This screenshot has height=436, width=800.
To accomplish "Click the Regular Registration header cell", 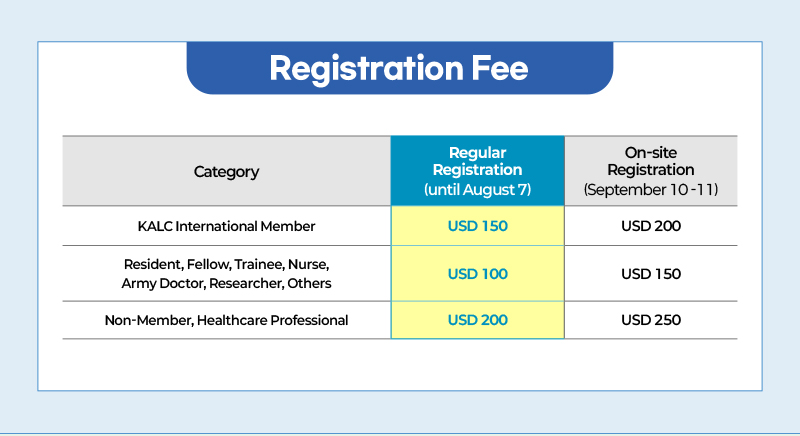I will point(478,171).
